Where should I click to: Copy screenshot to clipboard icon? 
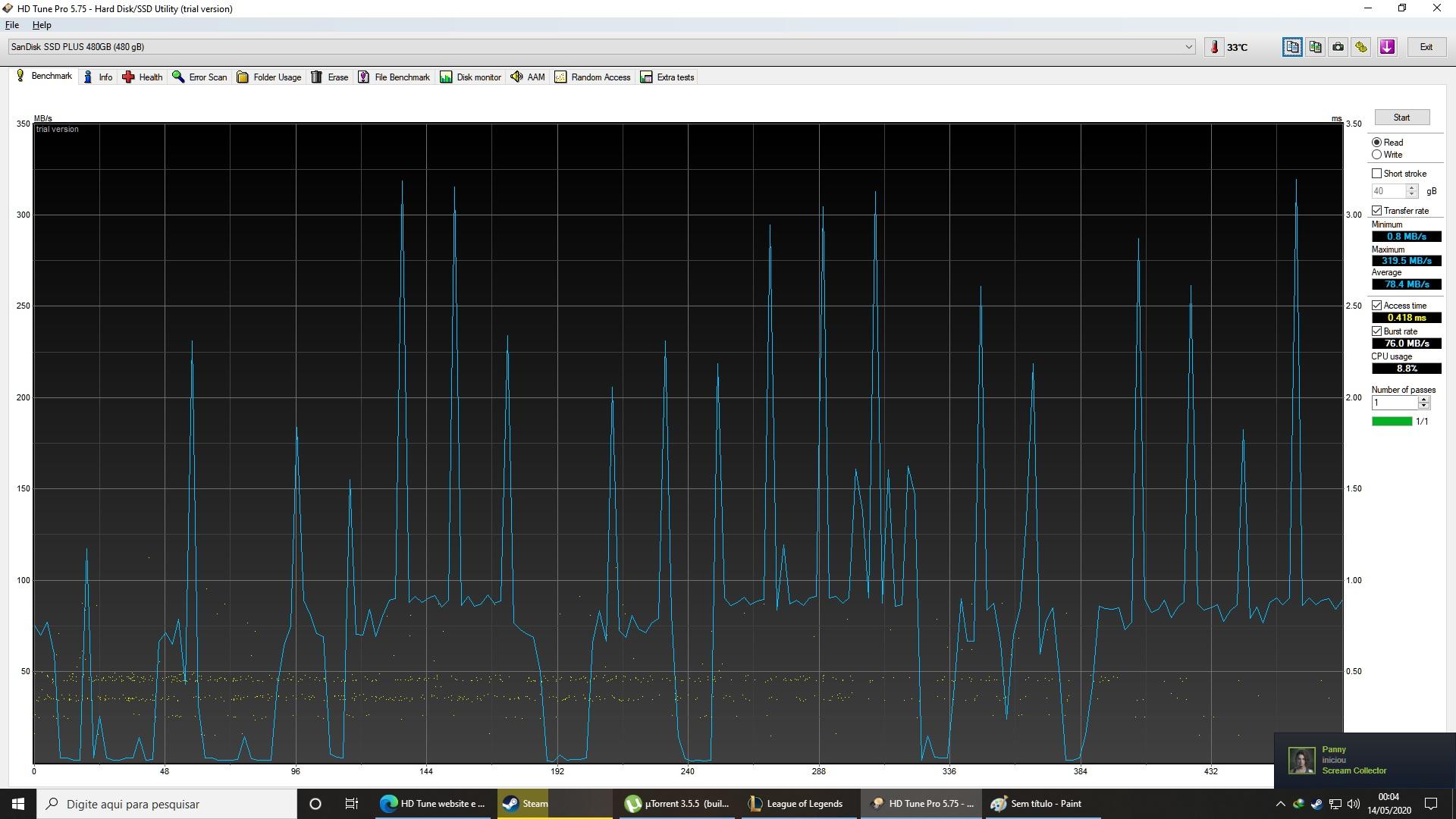click(1315, 47)
